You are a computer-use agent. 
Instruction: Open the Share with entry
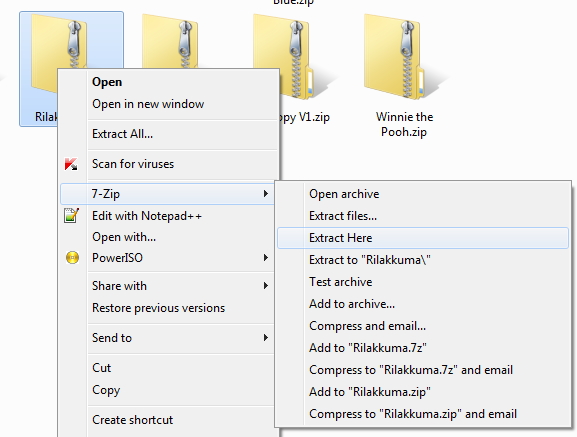point(167,286)
